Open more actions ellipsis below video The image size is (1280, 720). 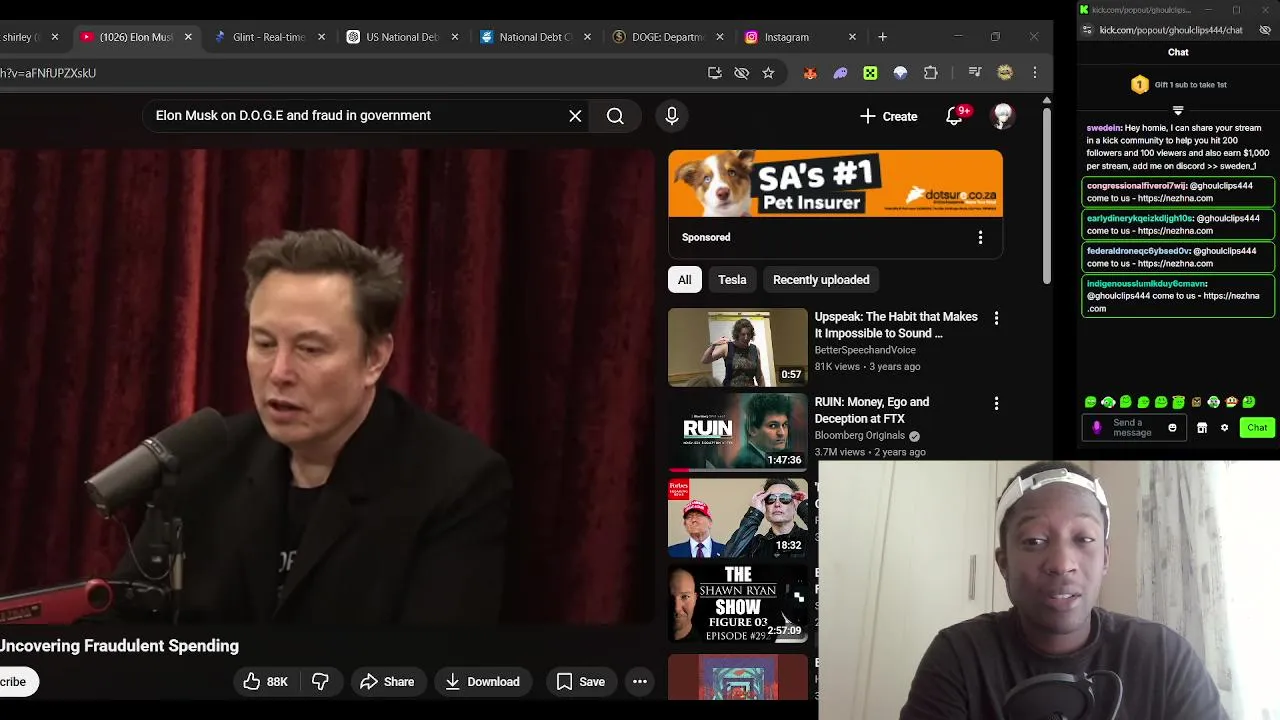point(640,682)
